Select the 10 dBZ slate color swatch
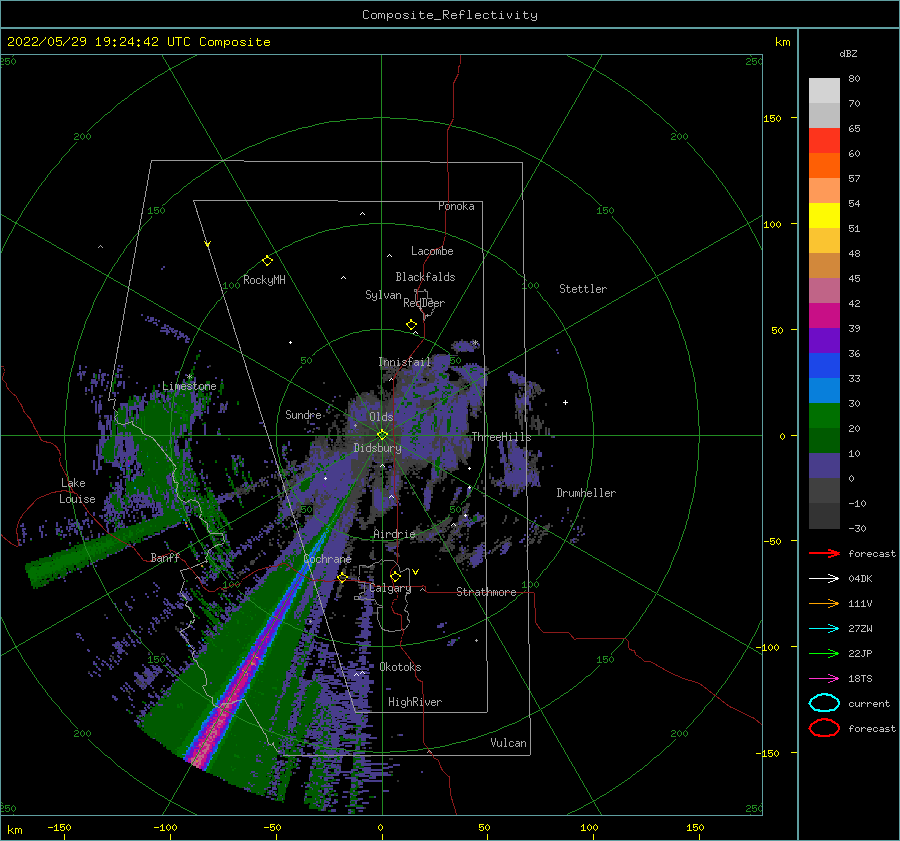Screen dimensions: 900x841 [x=824, y=466]
